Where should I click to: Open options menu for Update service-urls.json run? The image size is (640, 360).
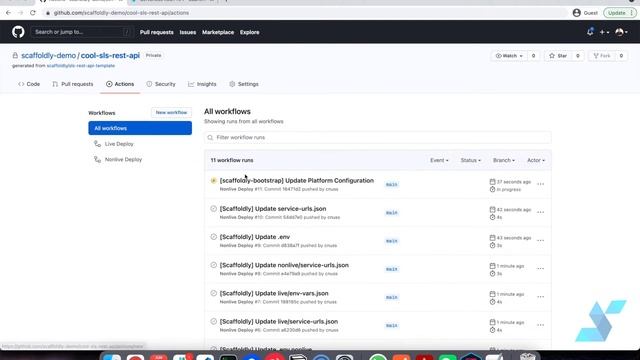(540, 212)
